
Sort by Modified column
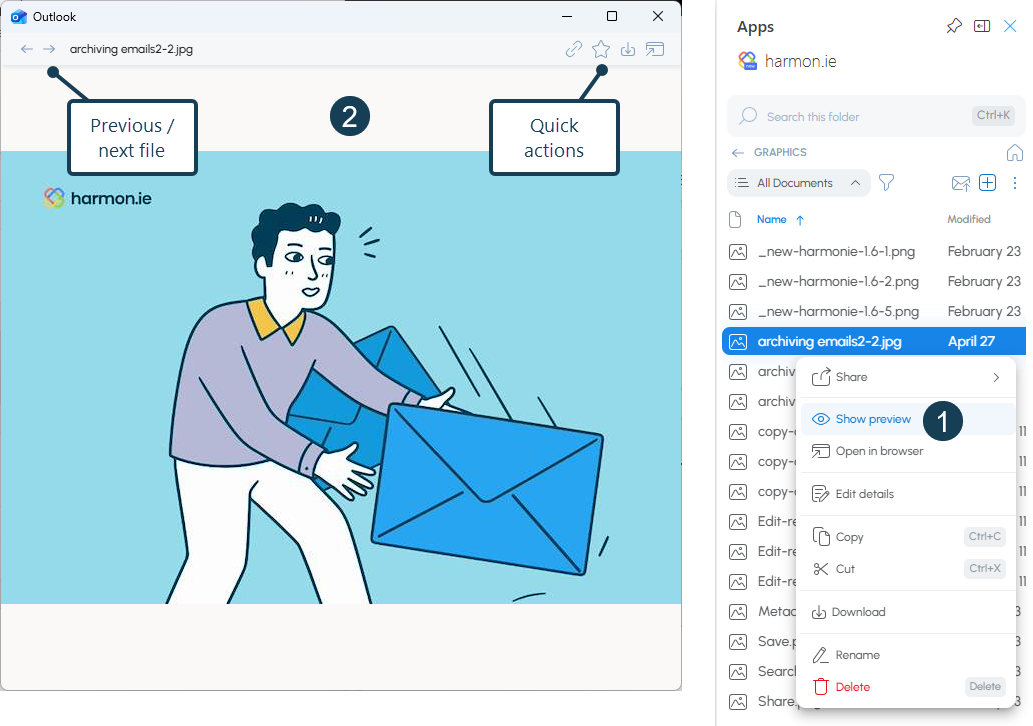coord(968,219)
